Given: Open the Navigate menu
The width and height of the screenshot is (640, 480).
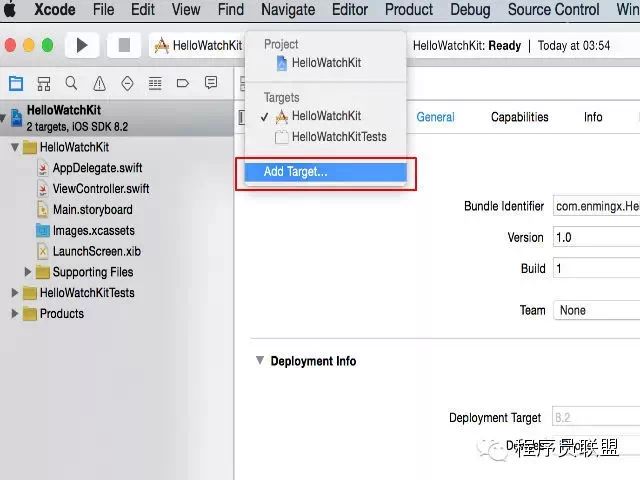Looking at the screenshot, I should click(288, 9).
